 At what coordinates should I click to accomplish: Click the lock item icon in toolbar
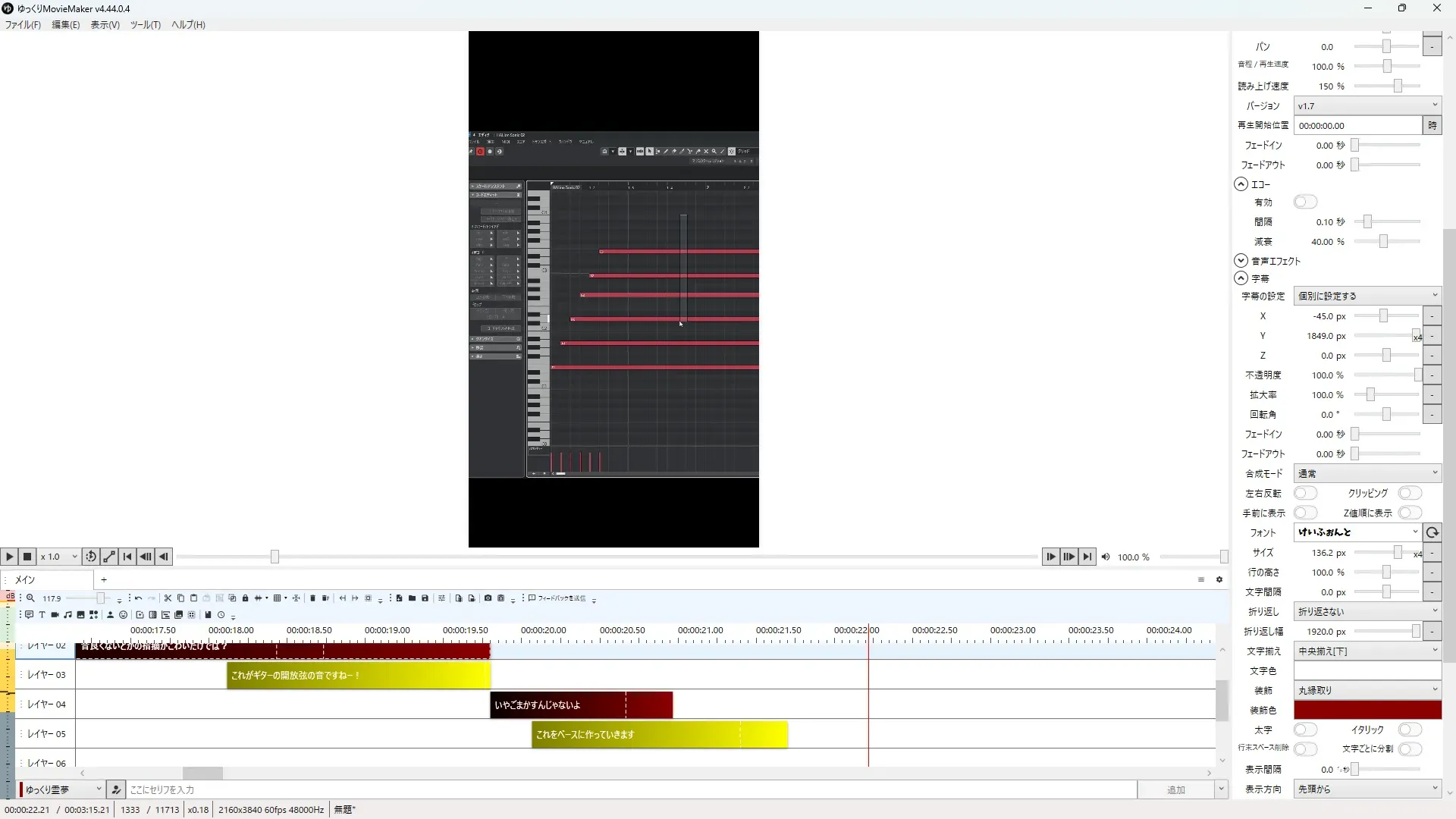click(x=245, y=598)
